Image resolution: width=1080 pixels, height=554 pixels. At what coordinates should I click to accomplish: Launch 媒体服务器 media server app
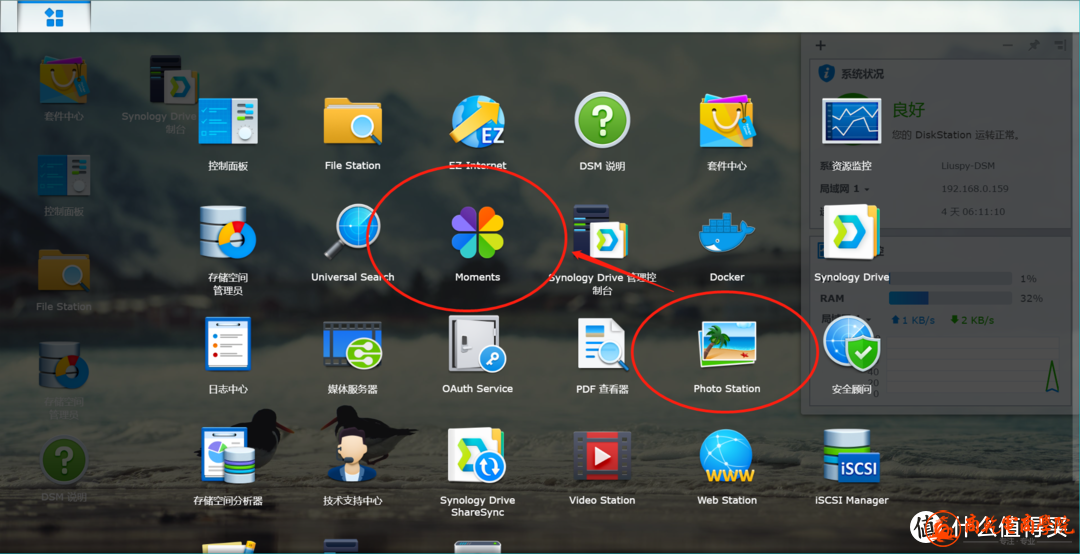pyautogui.click(x=353, y=344)
